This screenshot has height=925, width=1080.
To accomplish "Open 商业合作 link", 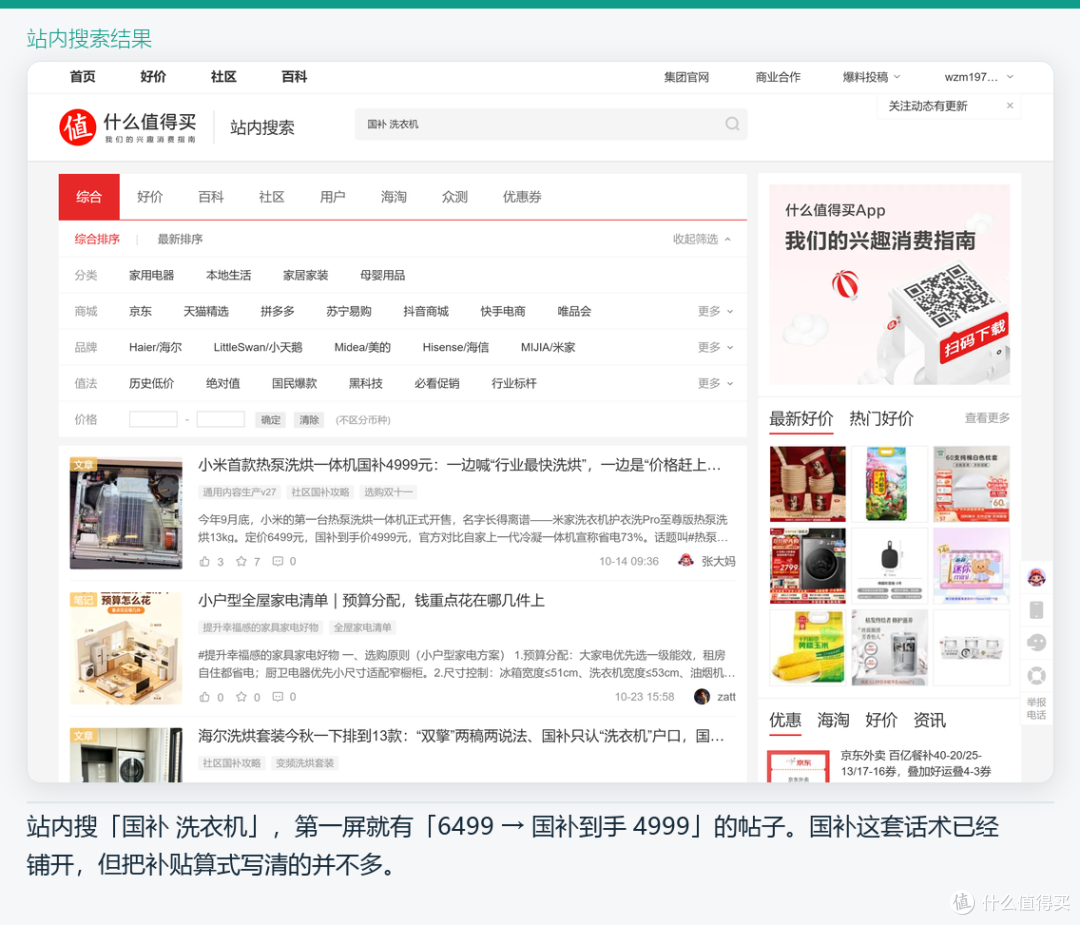I will click(778, 77).
